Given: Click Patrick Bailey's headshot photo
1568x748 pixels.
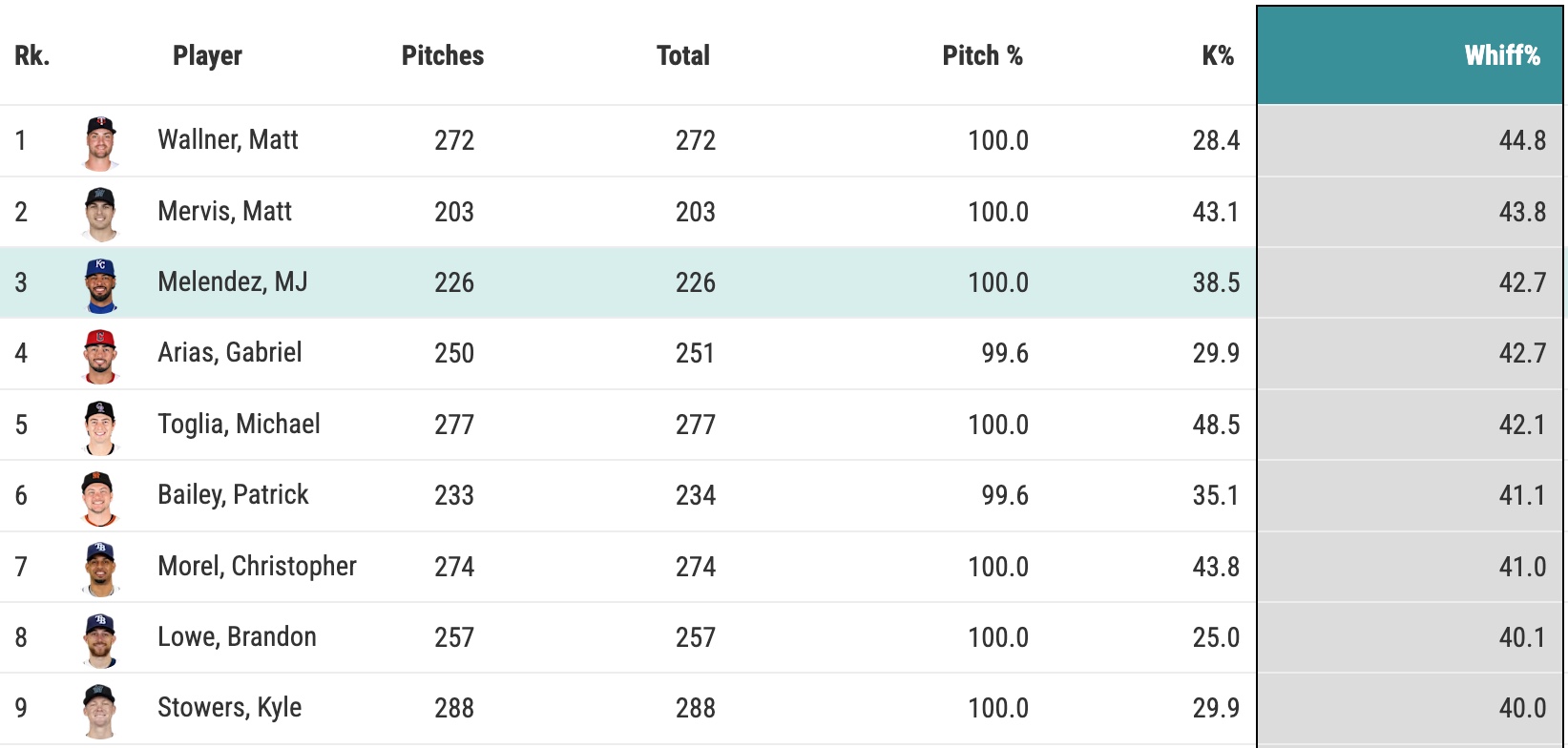Looking at the screenshot, I should (x=100, y=497).
